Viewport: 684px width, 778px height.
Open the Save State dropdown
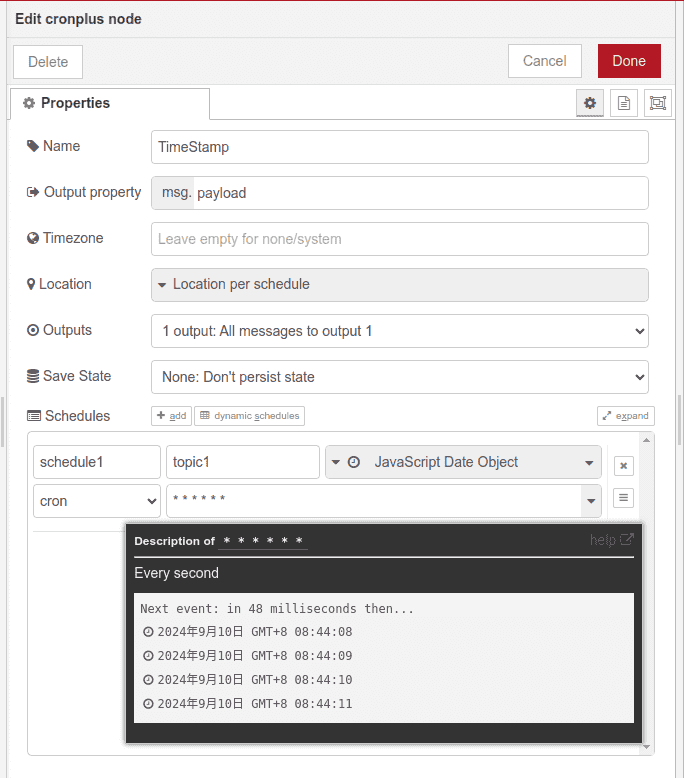pos(399,377)
